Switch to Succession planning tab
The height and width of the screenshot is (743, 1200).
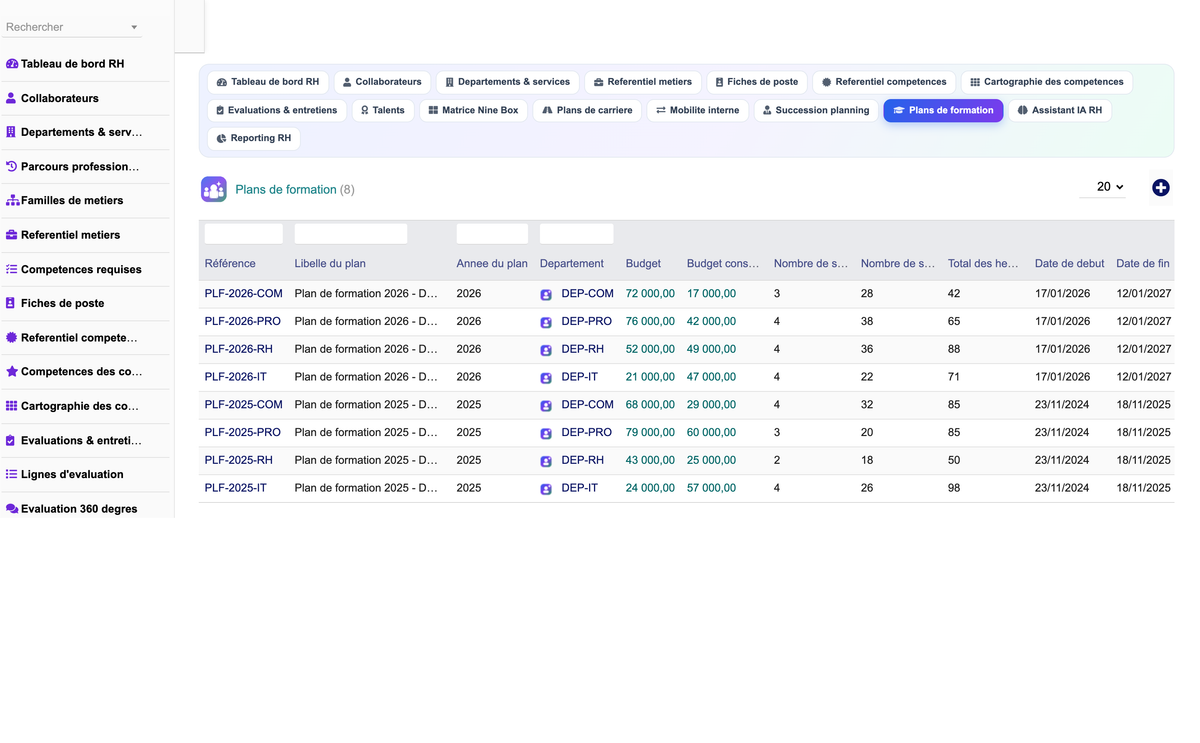point(816,110)
